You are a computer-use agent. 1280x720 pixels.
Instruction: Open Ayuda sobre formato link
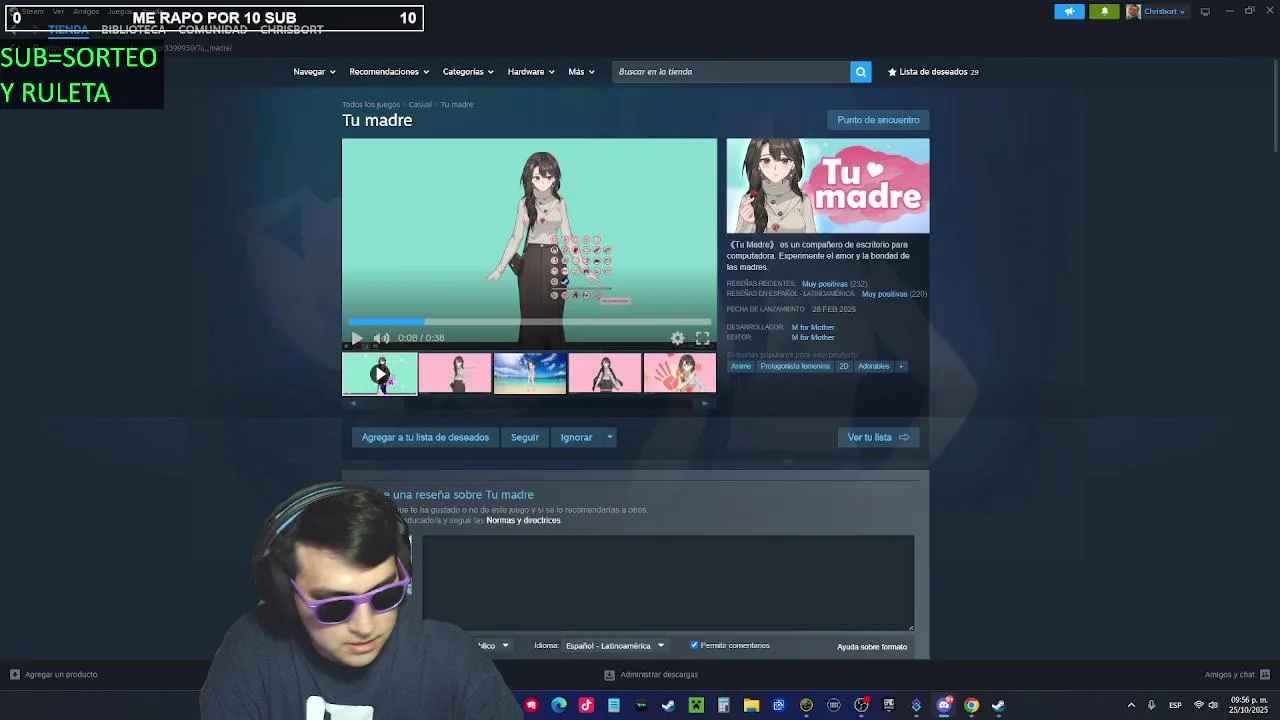point(872,647)
